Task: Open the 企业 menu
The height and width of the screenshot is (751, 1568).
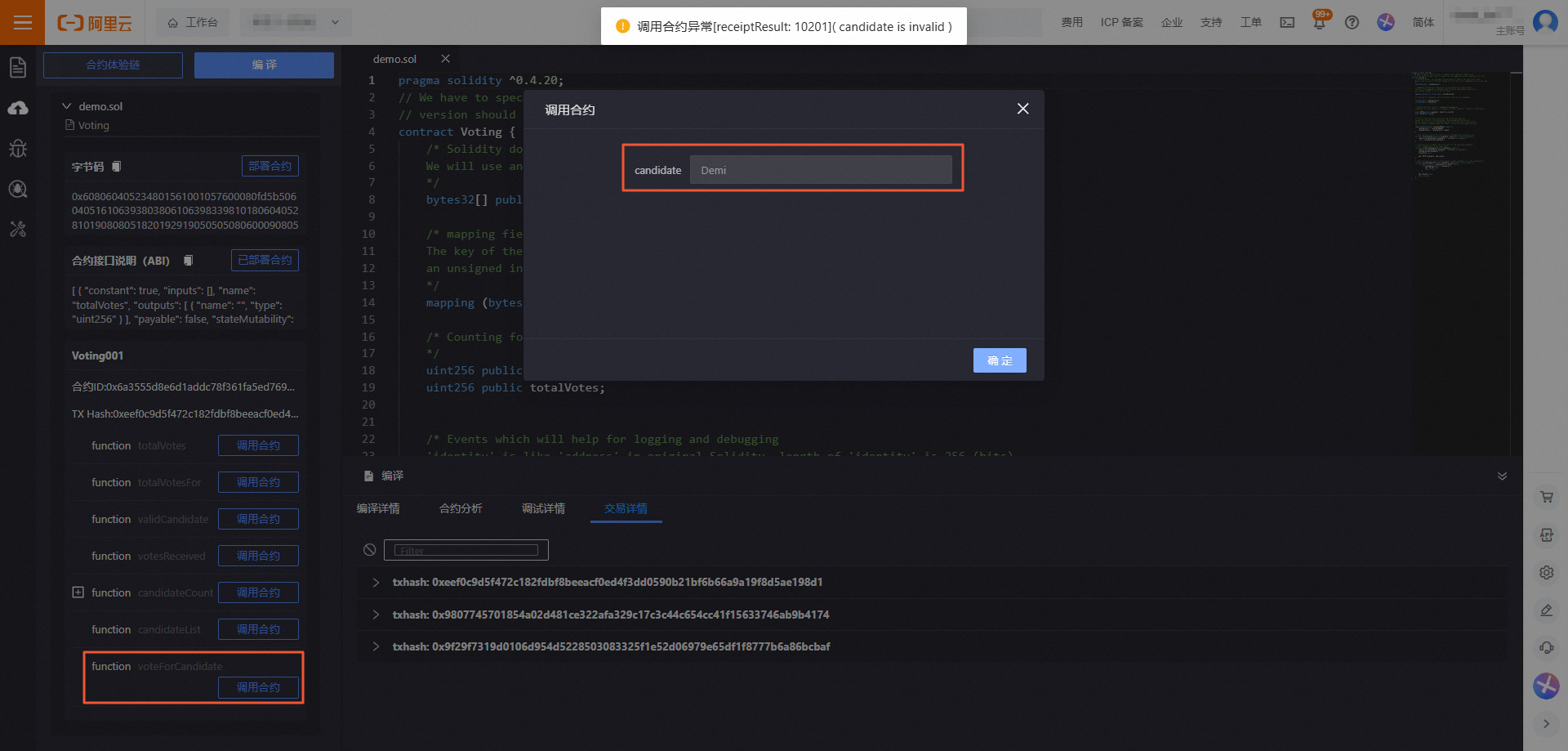Action: click(1172, 22)
